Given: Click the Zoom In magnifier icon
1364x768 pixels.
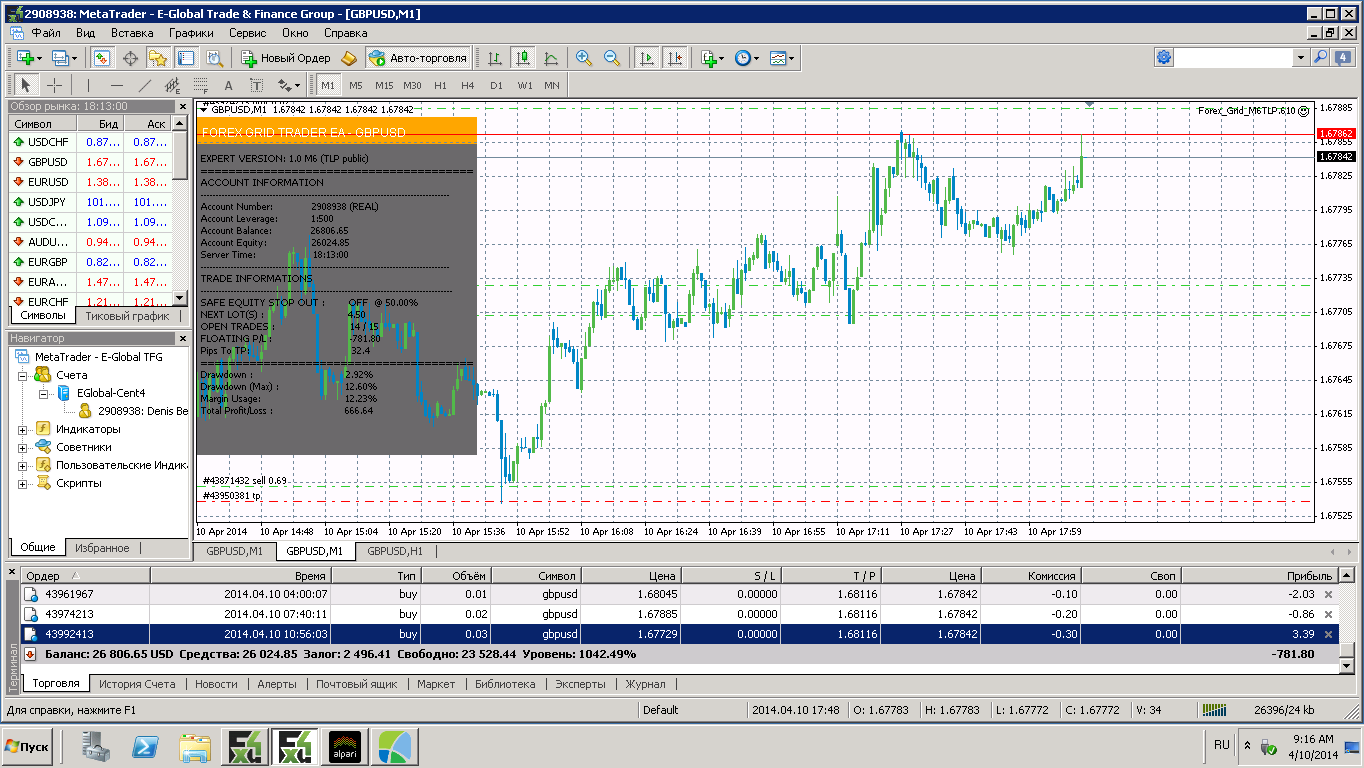Looking at the screenshot, I should 584,58.
